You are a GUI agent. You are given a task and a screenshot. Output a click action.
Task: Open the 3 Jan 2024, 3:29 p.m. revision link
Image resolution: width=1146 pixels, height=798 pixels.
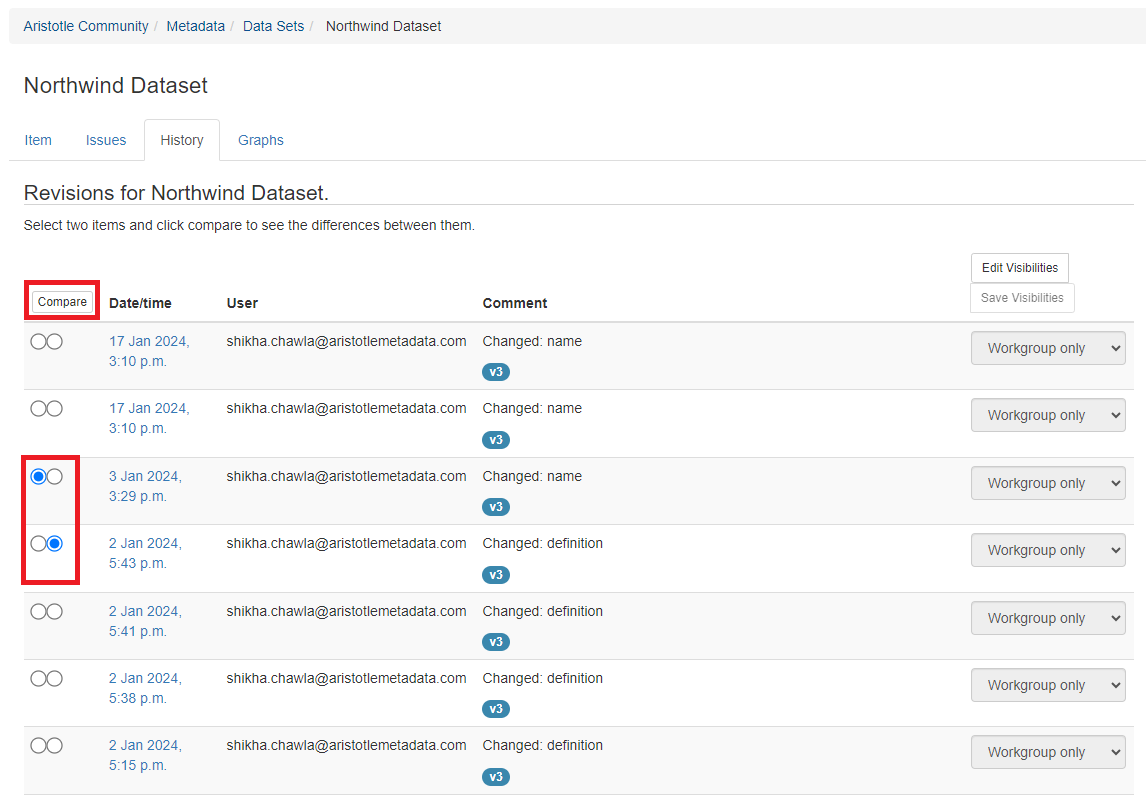[145, 486]
